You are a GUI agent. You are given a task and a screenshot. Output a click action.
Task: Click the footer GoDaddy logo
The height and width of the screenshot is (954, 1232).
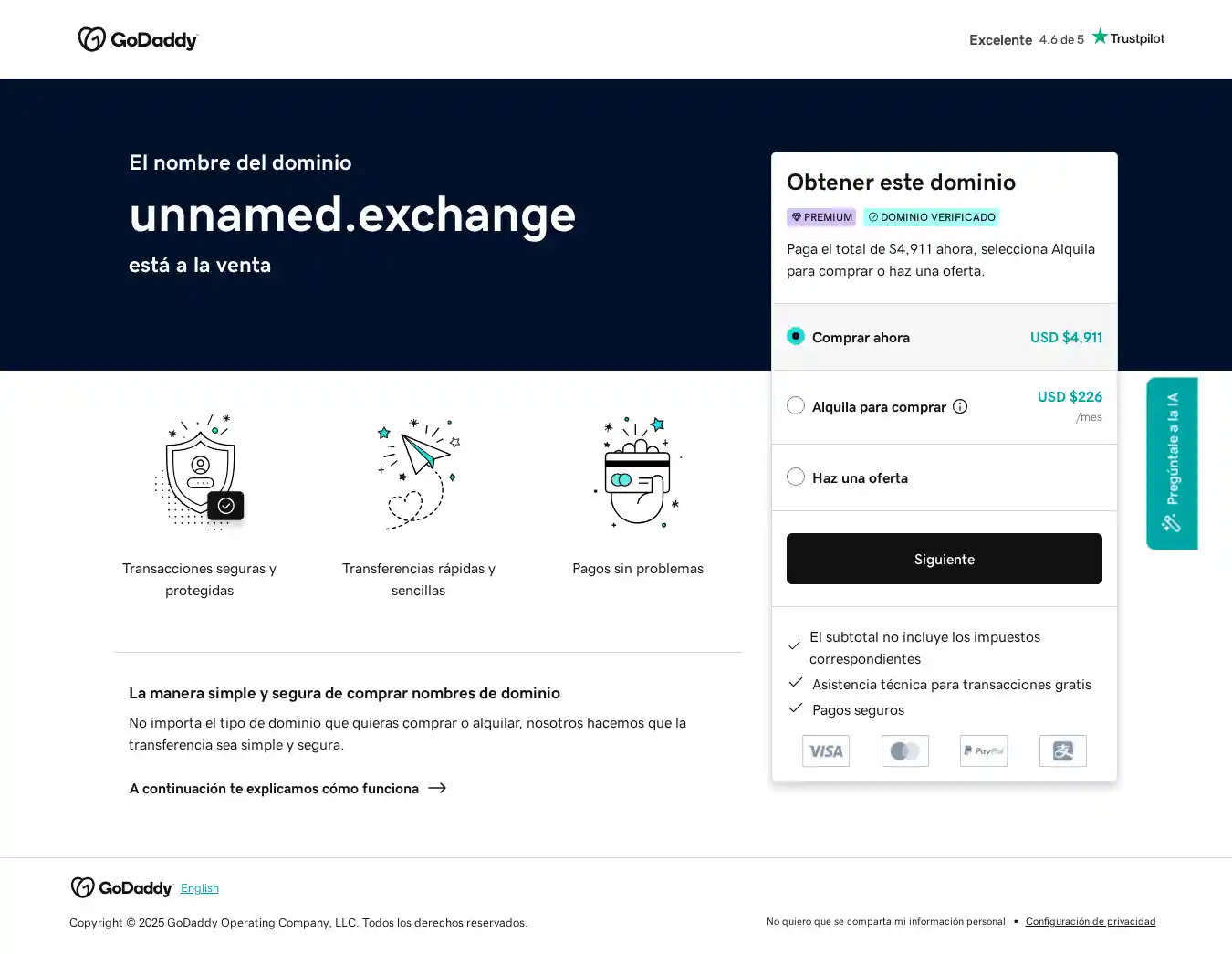pyautogui.click(x=121, y=887)
